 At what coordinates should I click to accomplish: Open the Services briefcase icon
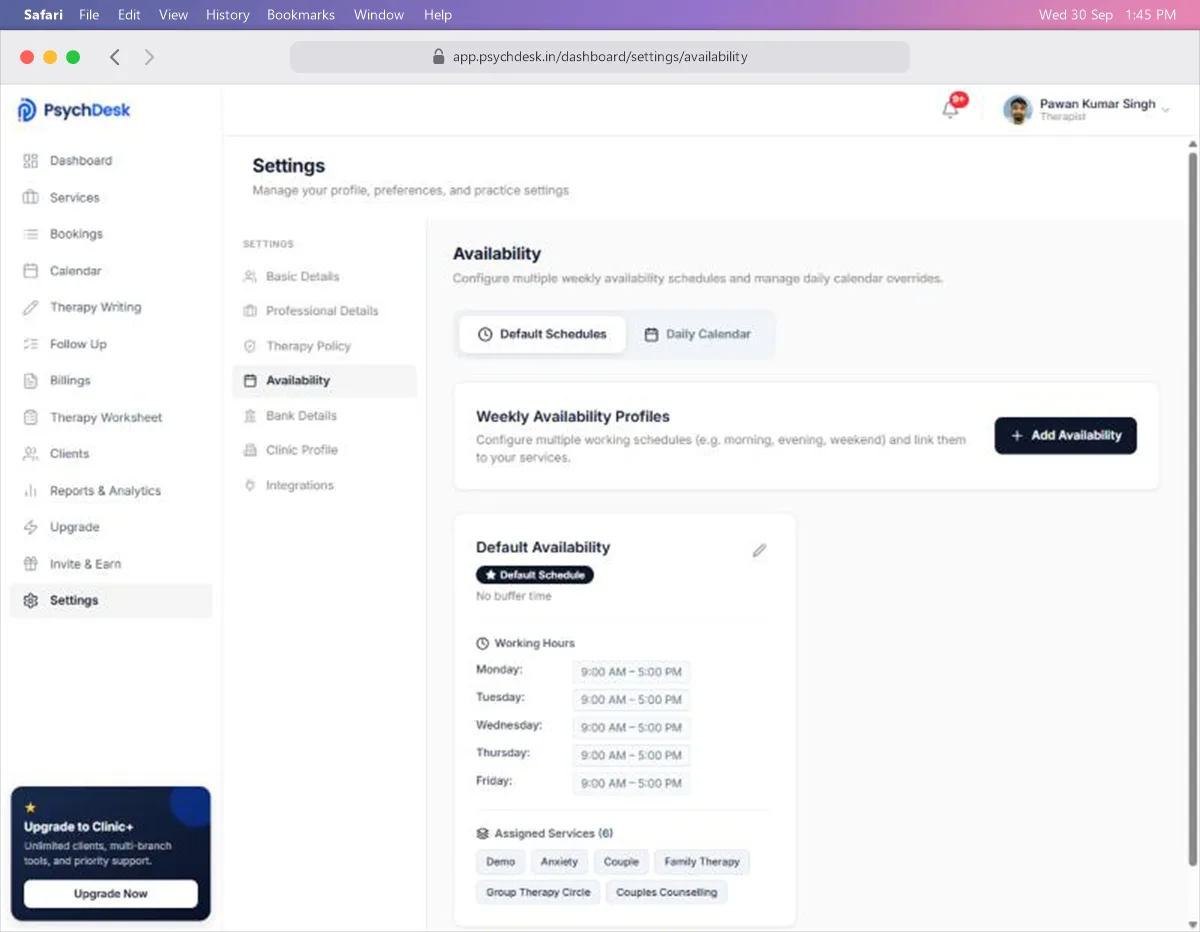(x=30, y=197)
